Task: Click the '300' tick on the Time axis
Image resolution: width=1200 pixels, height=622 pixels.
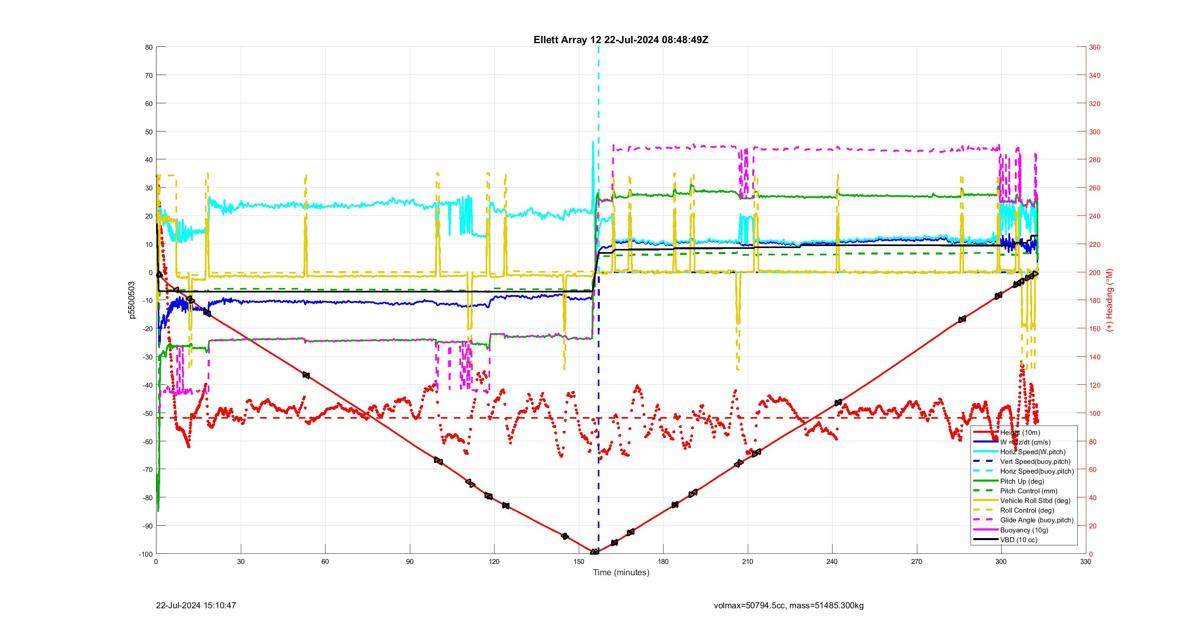Action: [x=1001, y=563]
